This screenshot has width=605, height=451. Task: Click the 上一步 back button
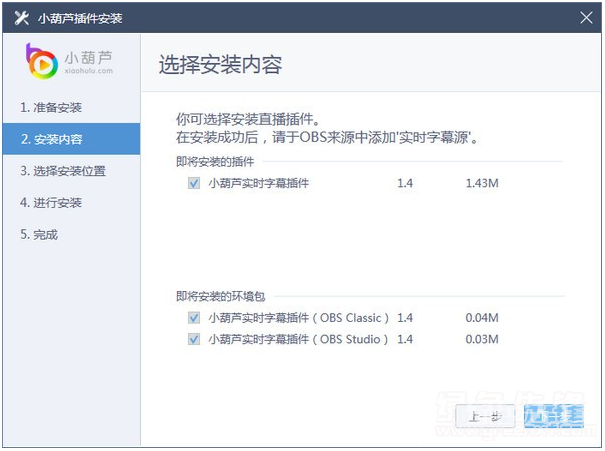click(485, 416)
